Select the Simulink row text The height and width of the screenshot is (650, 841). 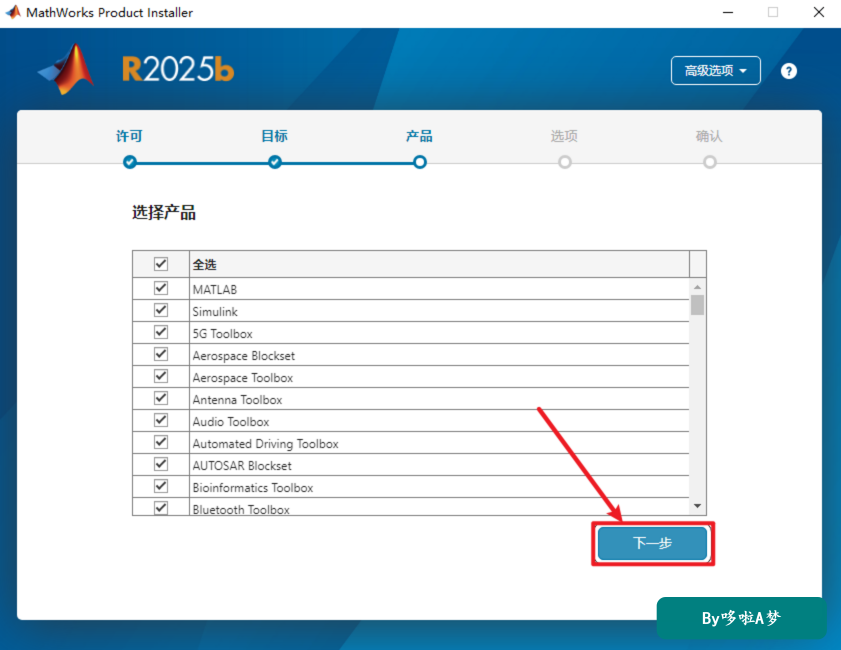click(215, 312)
